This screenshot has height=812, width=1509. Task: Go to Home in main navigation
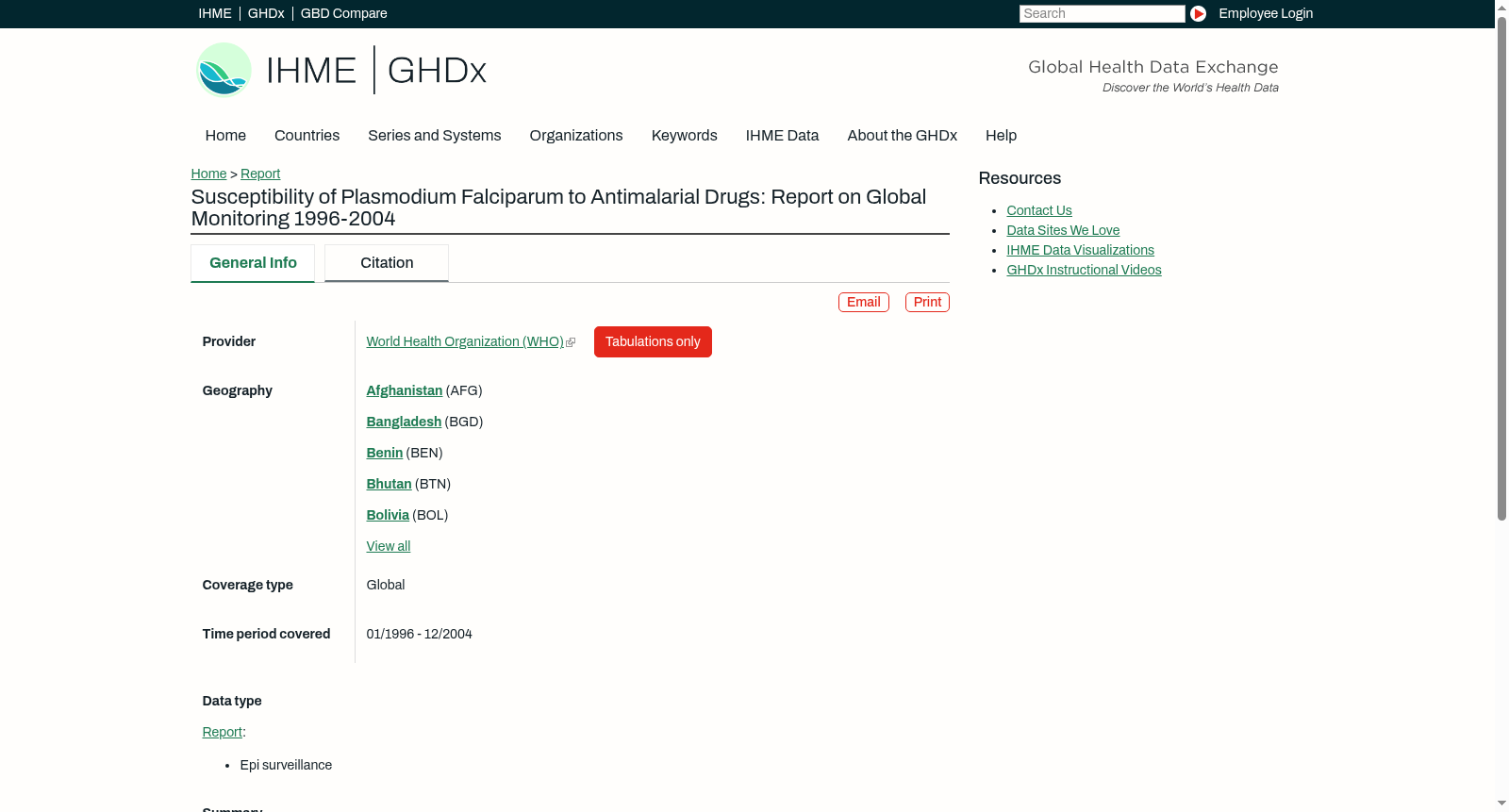(225, 136)
